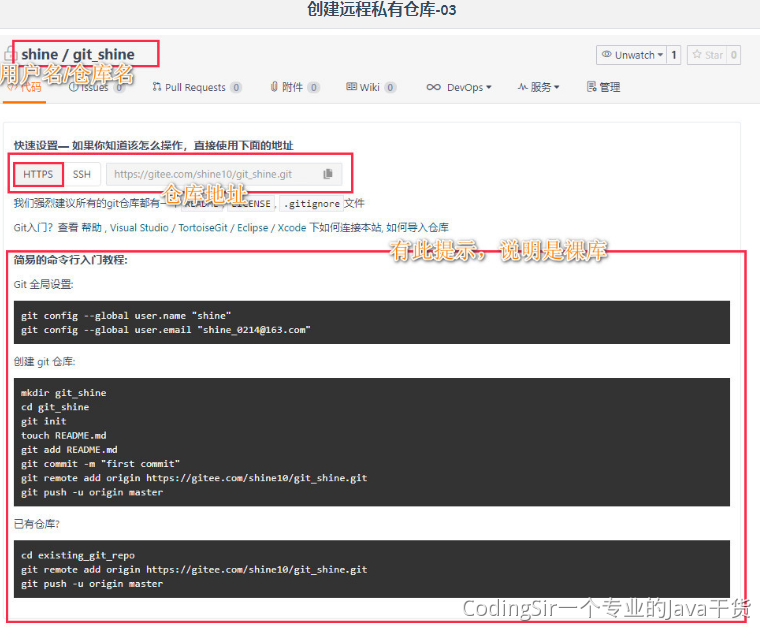The height and width of the screenshot is (630, 760).
Task: Click the Wiki book icon
Action: point(351,87)
